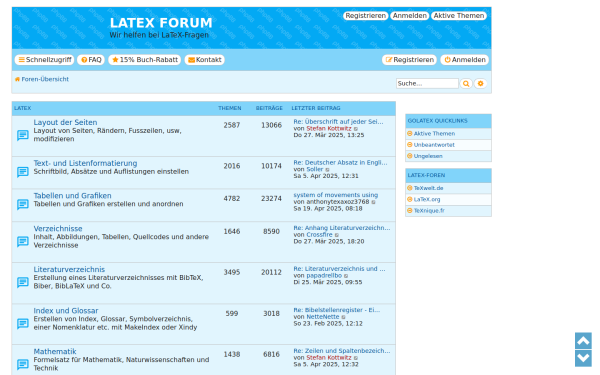View Stefan Kottwitz profile in Mathematik row

coord(329,358)
